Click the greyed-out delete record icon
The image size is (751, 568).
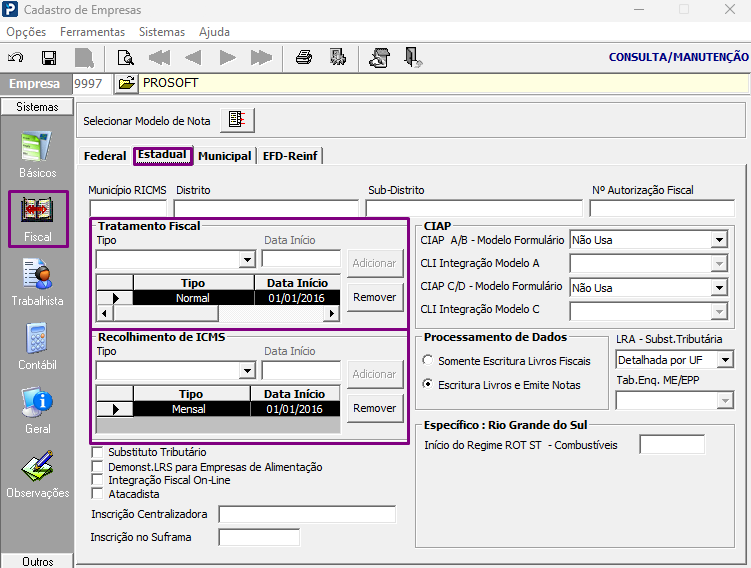point(84,58)
